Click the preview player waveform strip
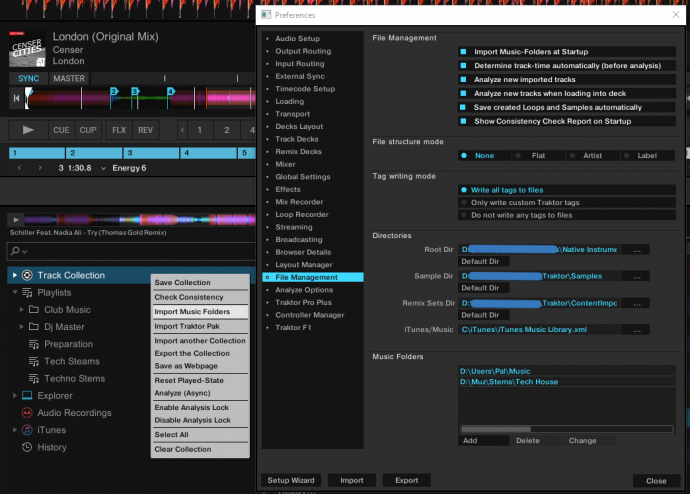The image size is (690, 494). coord(139,220)
